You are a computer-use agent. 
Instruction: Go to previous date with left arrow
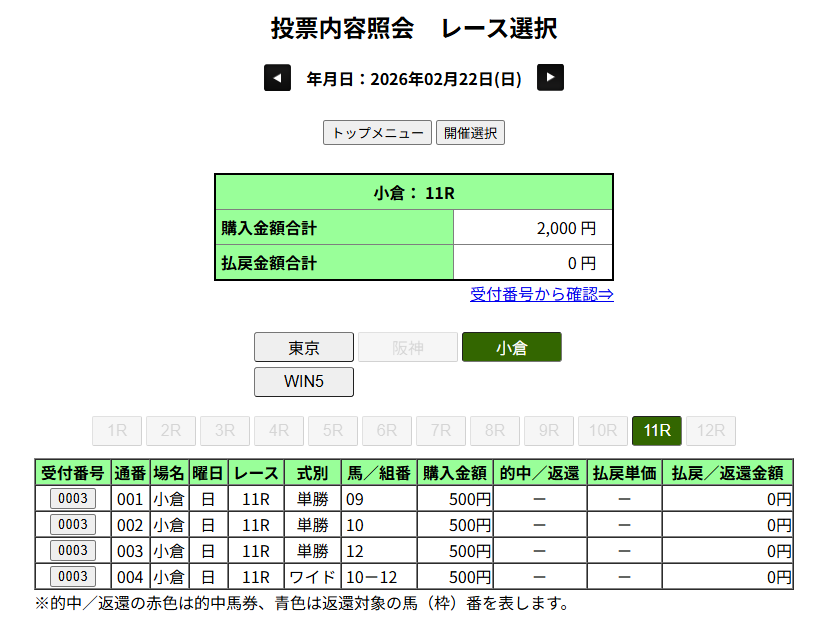coord(277,78)
